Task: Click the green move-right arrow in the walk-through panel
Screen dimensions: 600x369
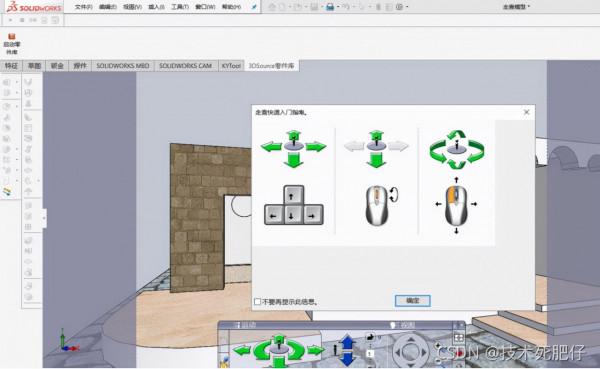Action: tap(316, 350)
